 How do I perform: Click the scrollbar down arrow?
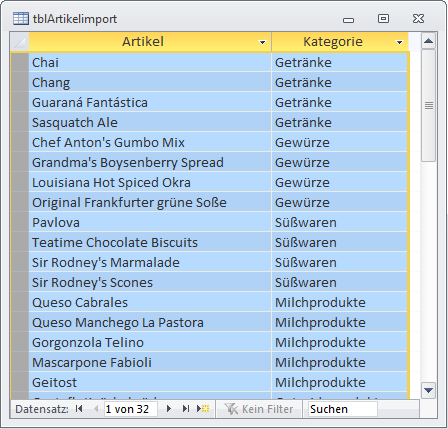click(x=428, y=390)
